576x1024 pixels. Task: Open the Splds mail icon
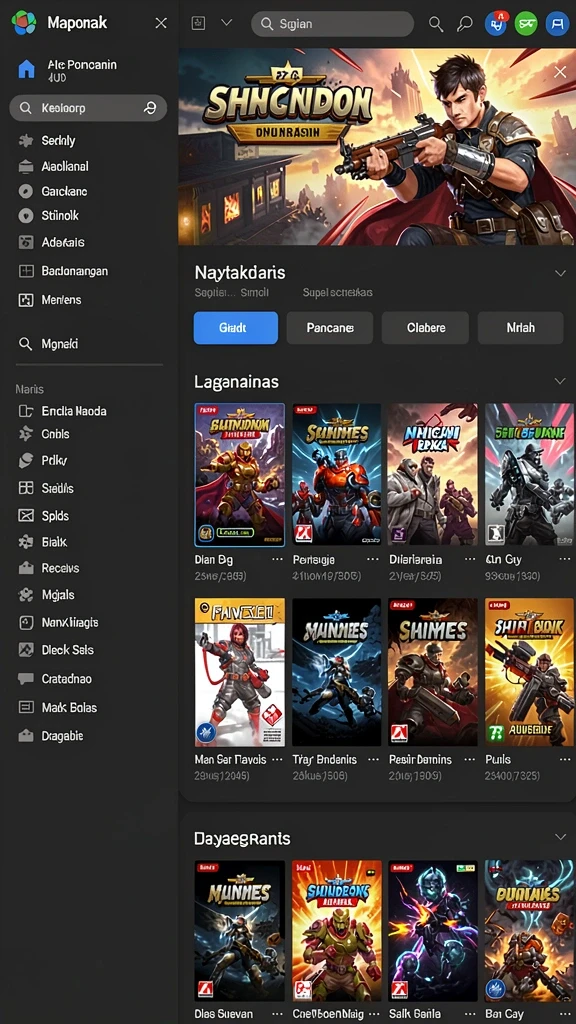tap(25, 515)
